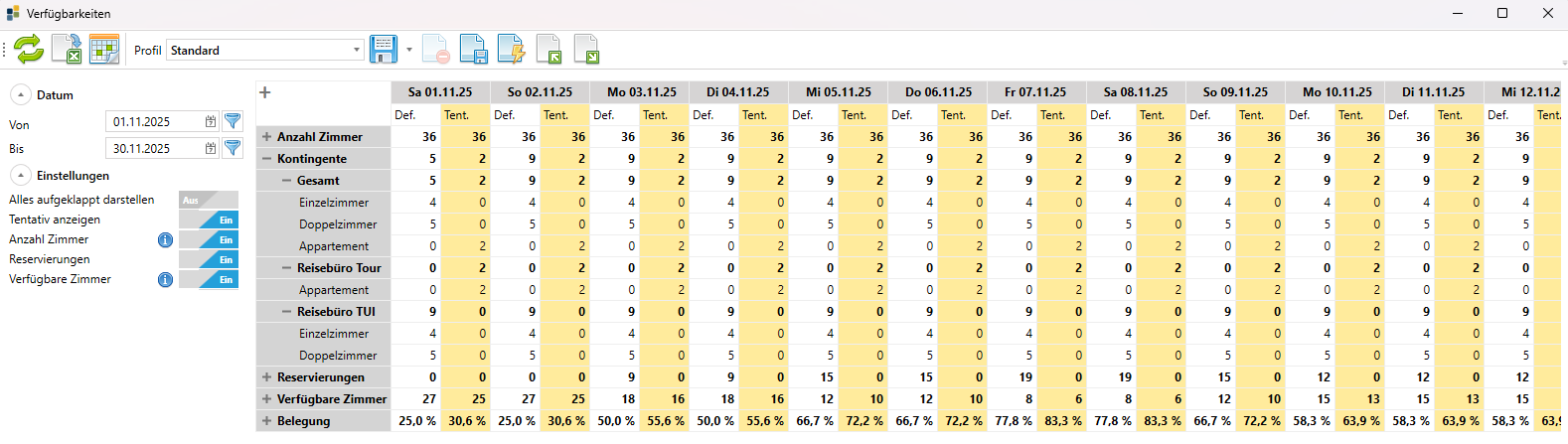1568x444 pixels.
Task: Click the Datum section label
Action: coord(55,95)
